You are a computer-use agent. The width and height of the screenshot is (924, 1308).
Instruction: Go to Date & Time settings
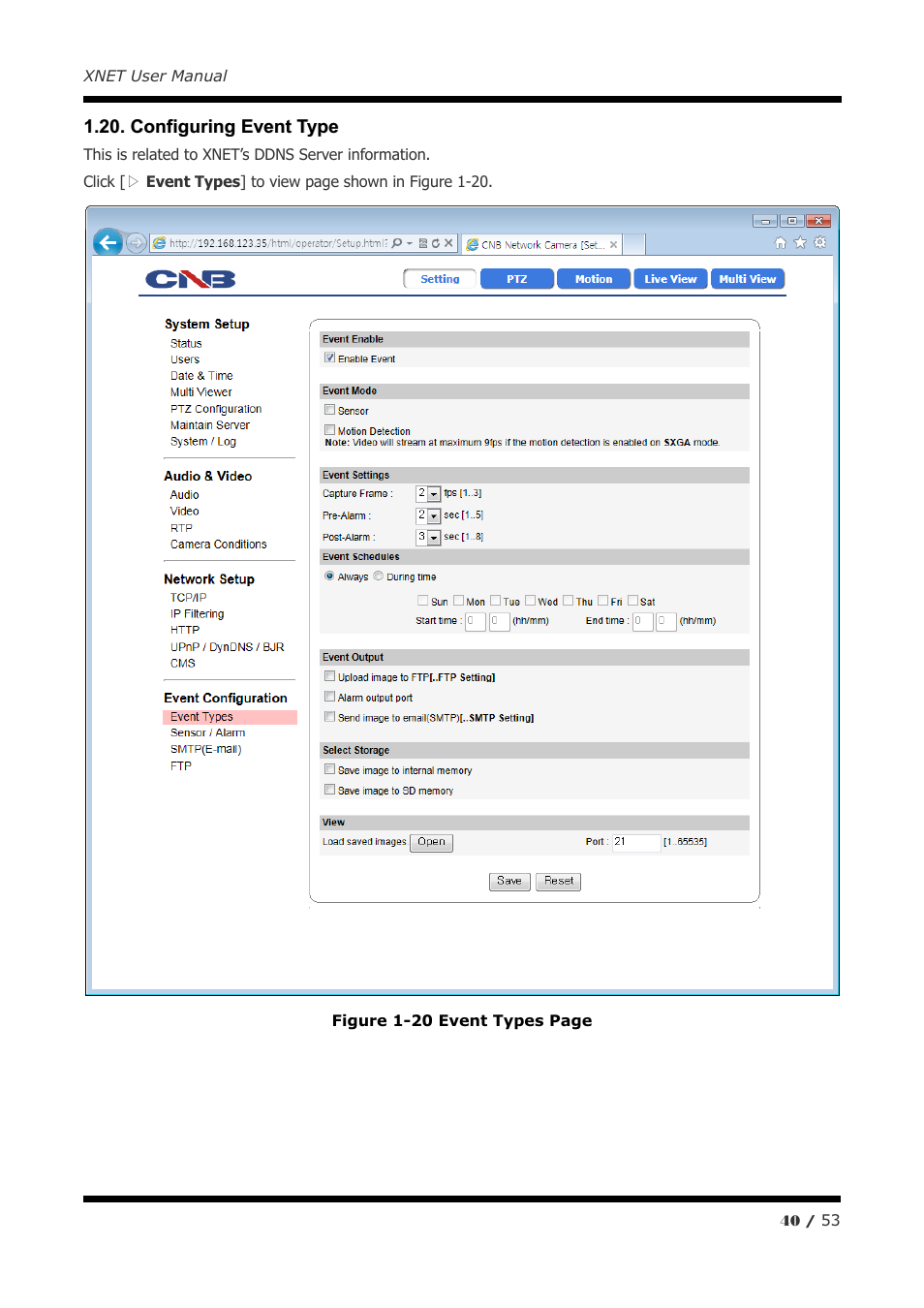(201, 376)
